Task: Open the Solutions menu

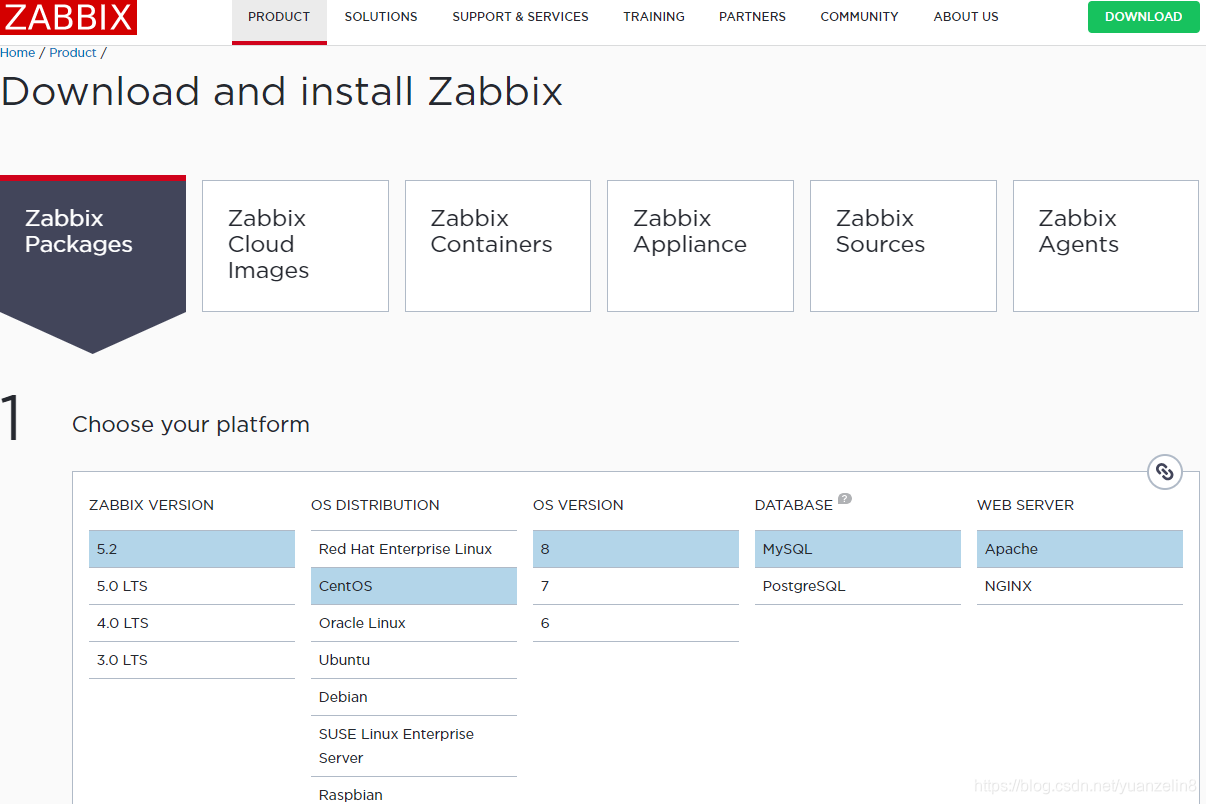Action: [381, 17]
